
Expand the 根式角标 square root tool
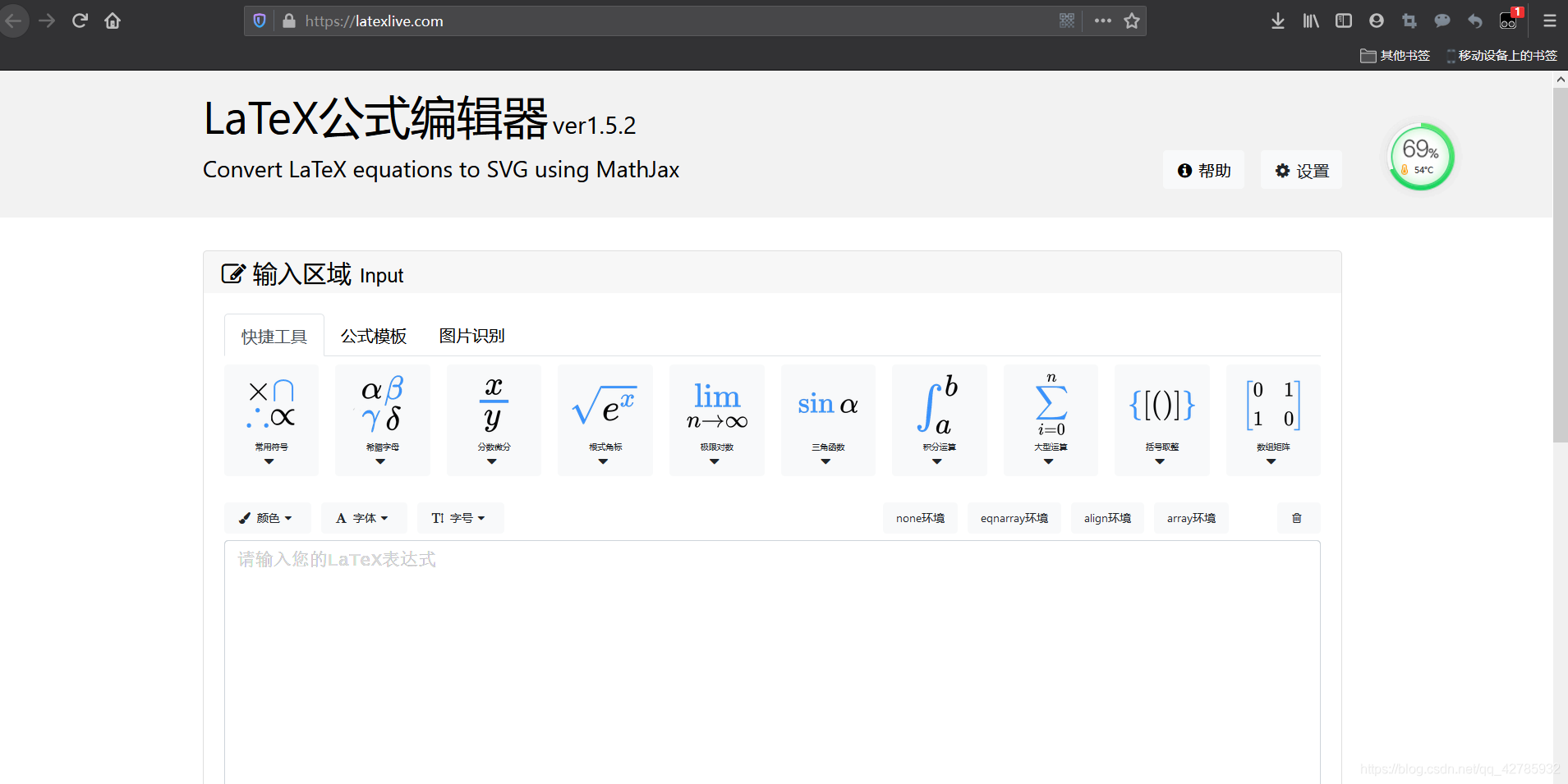coord(605,420)
